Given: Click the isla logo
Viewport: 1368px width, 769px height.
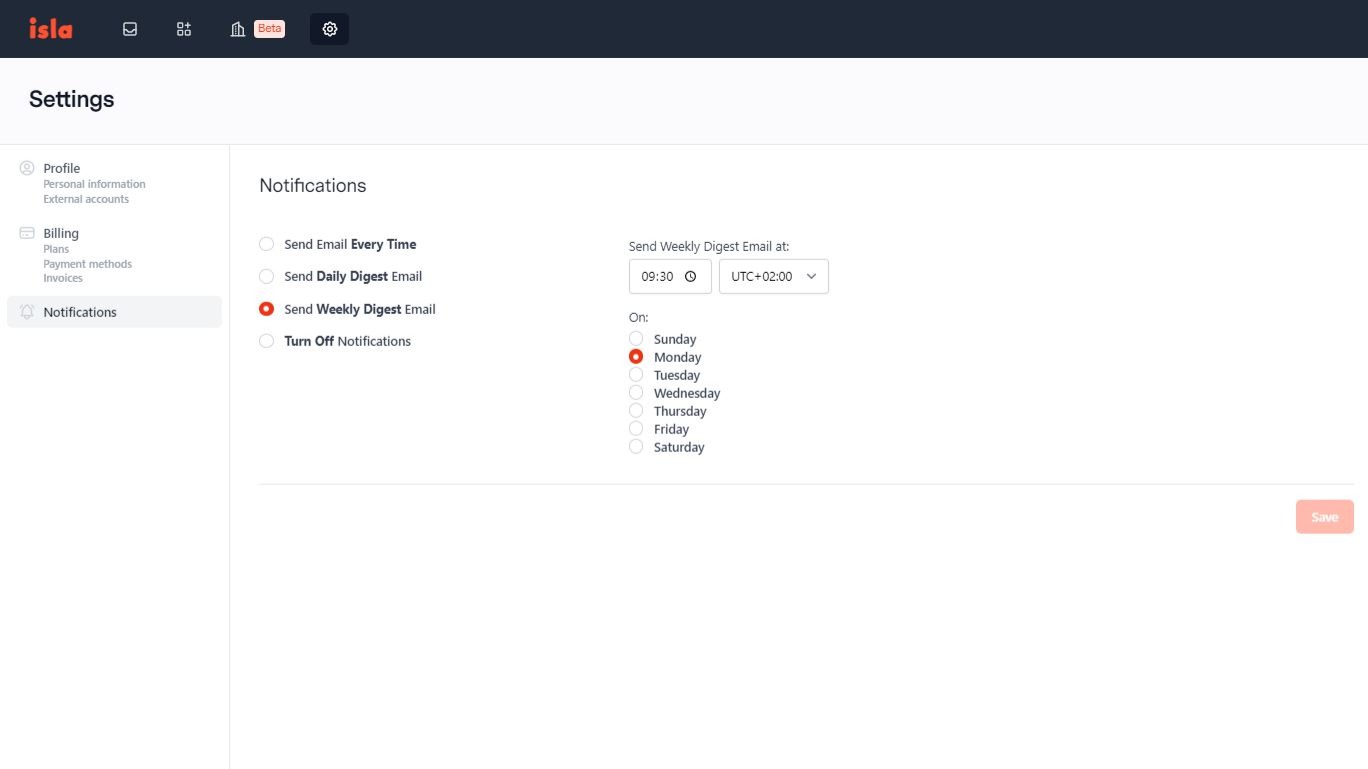Looking at the screenshot, I should [x=50, y=29].
